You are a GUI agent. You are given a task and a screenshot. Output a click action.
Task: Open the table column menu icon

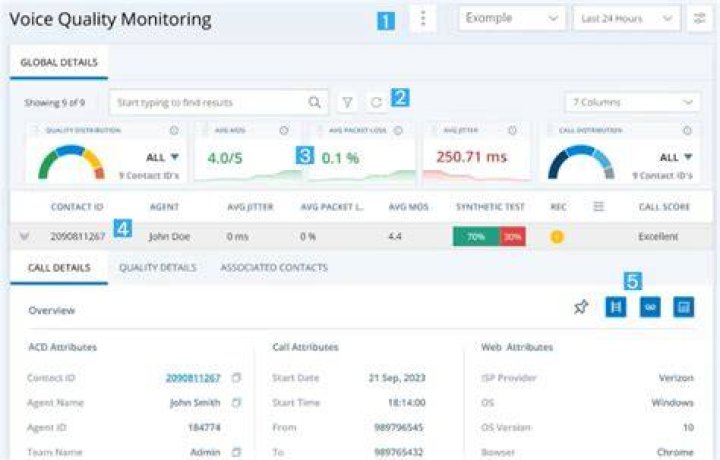pos(598,207)
